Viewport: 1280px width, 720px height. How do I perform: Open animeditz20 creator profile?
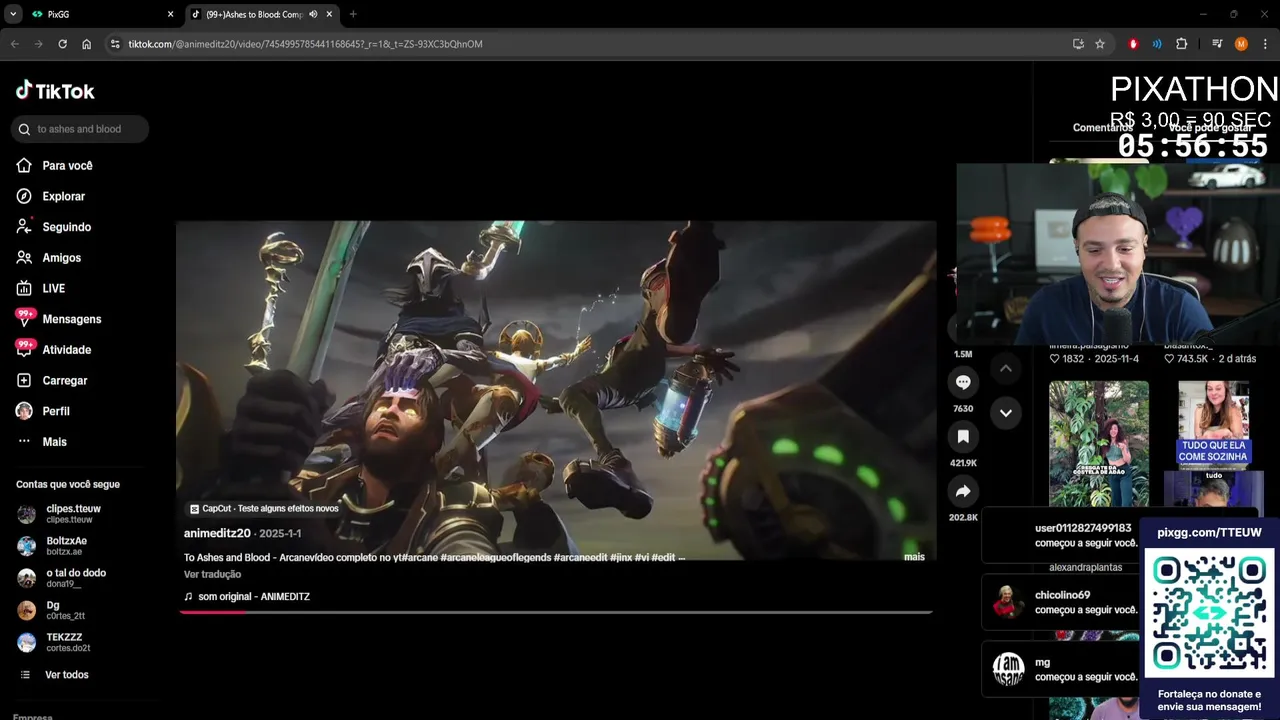coord(217,534)
